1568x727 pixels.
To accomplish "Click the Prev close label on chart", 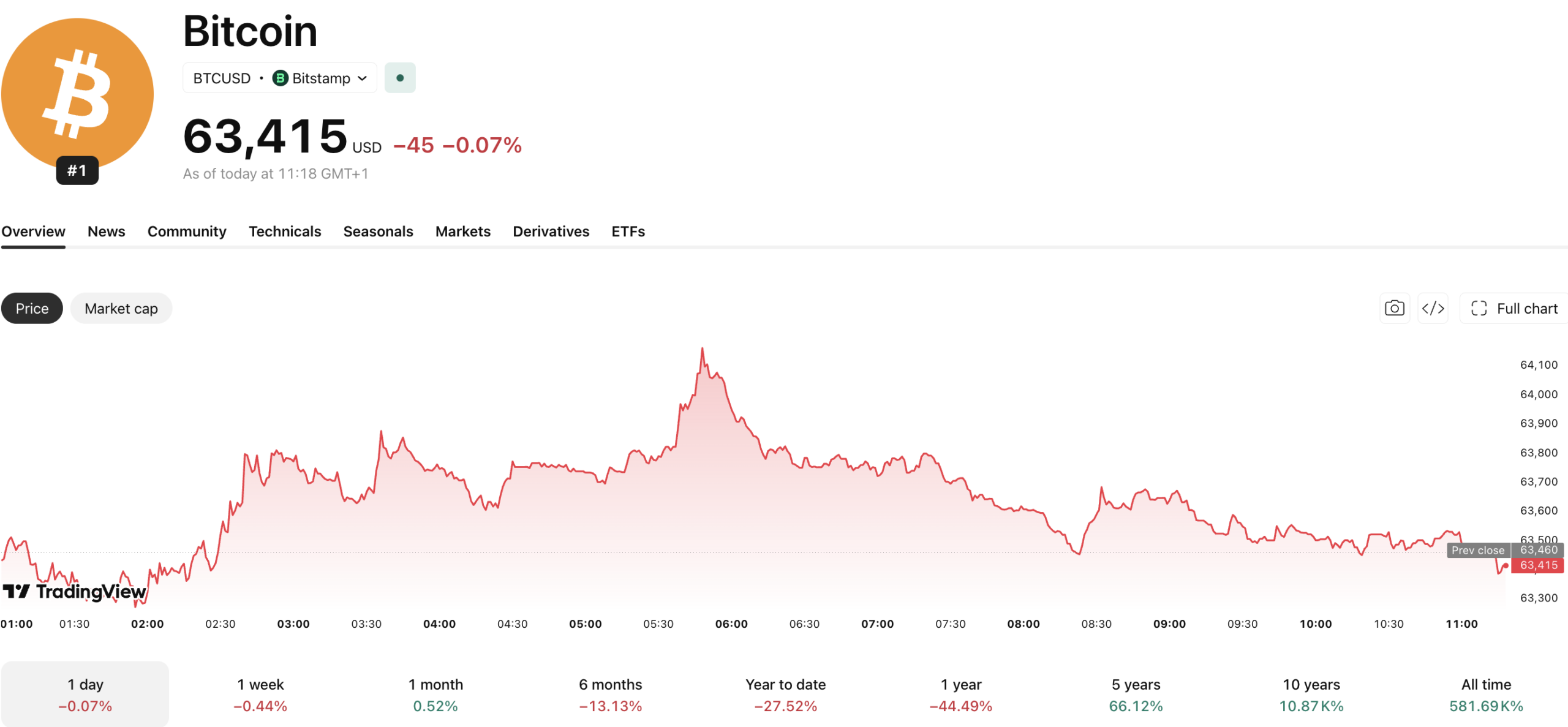I will coord(1478,550).
